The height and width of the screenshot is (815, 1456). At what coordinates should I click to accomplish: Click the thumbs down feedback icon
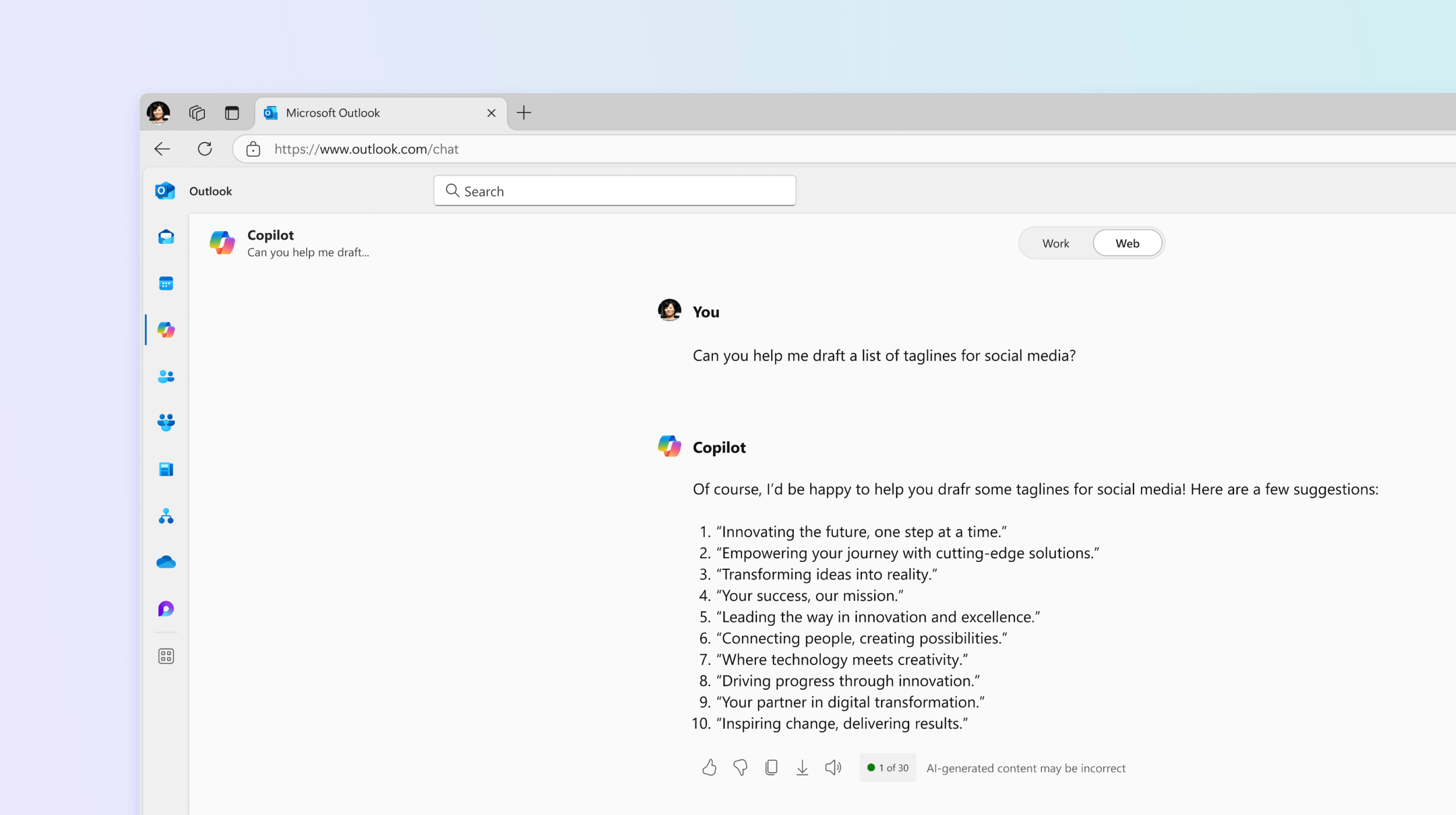click(x=740, y=768)
